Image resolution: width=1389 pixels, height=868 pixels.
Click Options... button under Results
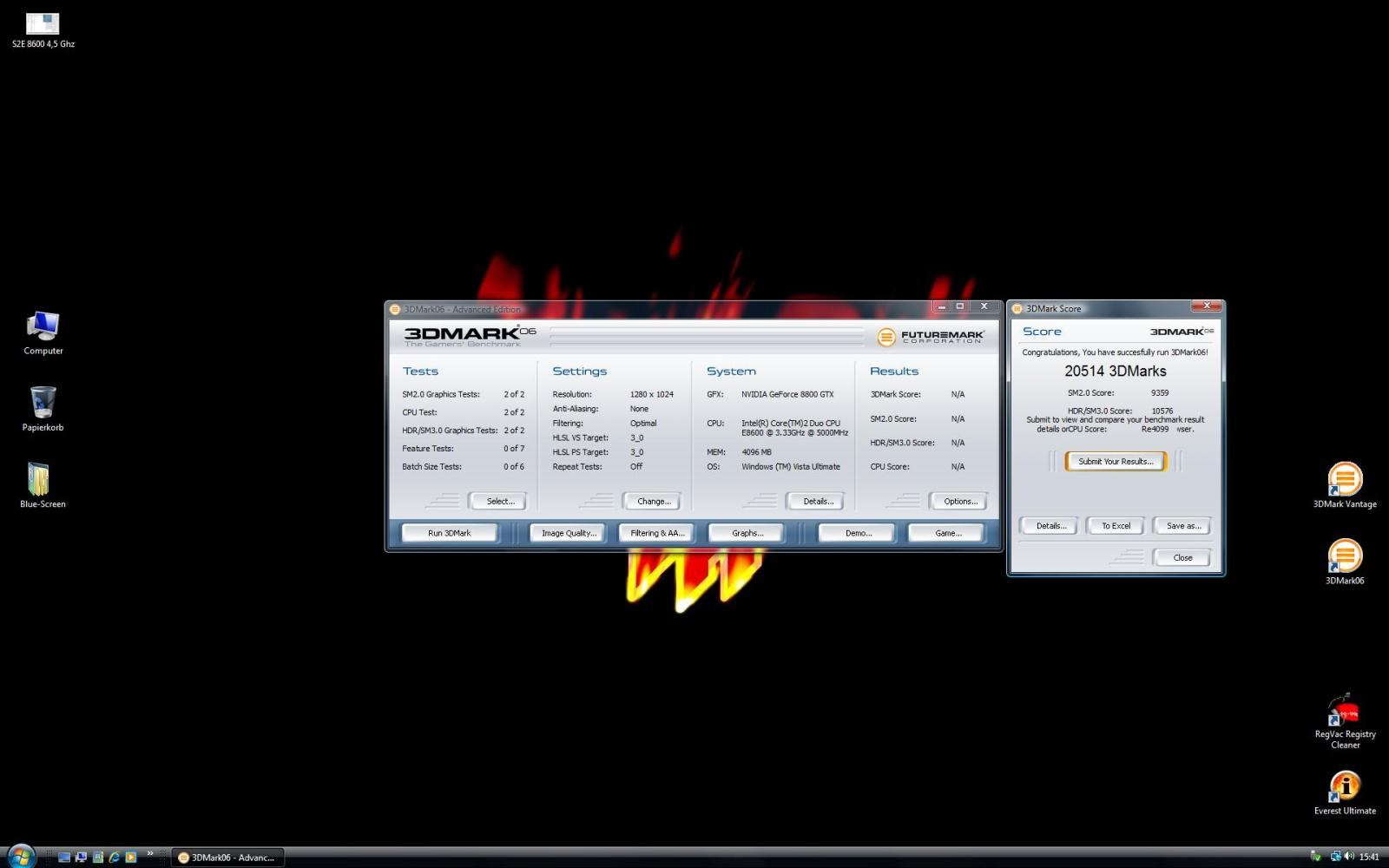[959, 501]
